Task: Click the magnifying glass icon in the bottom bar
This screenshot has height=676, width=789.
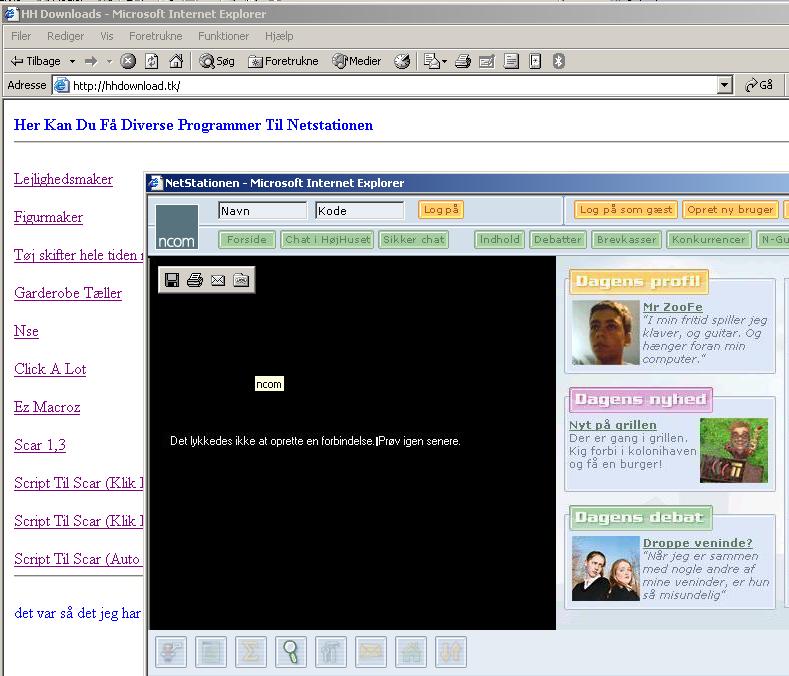Action: pyautogui.click(x=291, y=652)
